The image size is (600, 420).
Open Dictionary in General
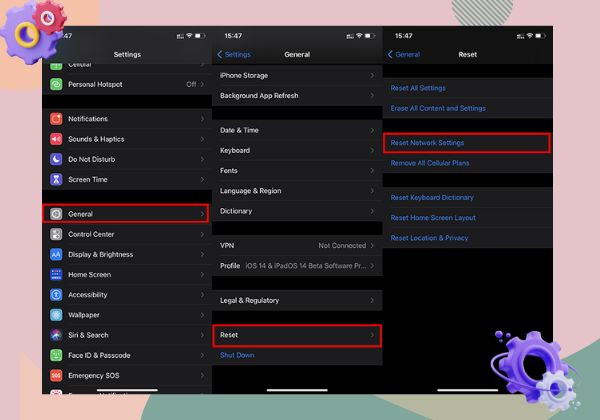[297, 211]
